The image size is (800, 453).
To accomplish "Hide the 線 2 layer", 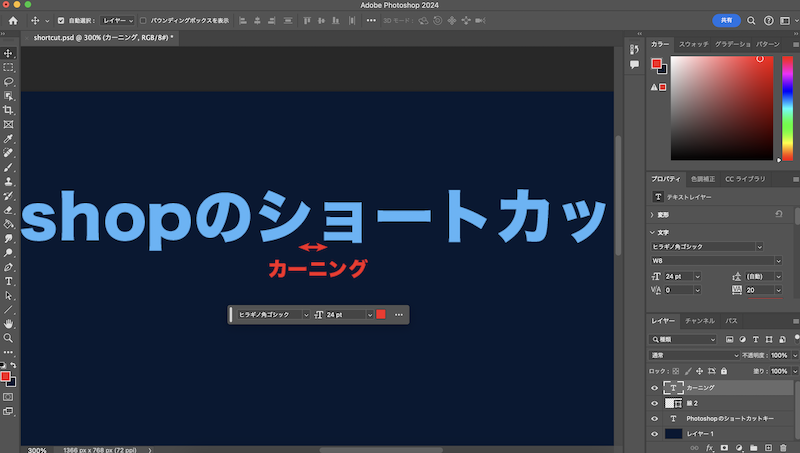I will tap(655, 403).
